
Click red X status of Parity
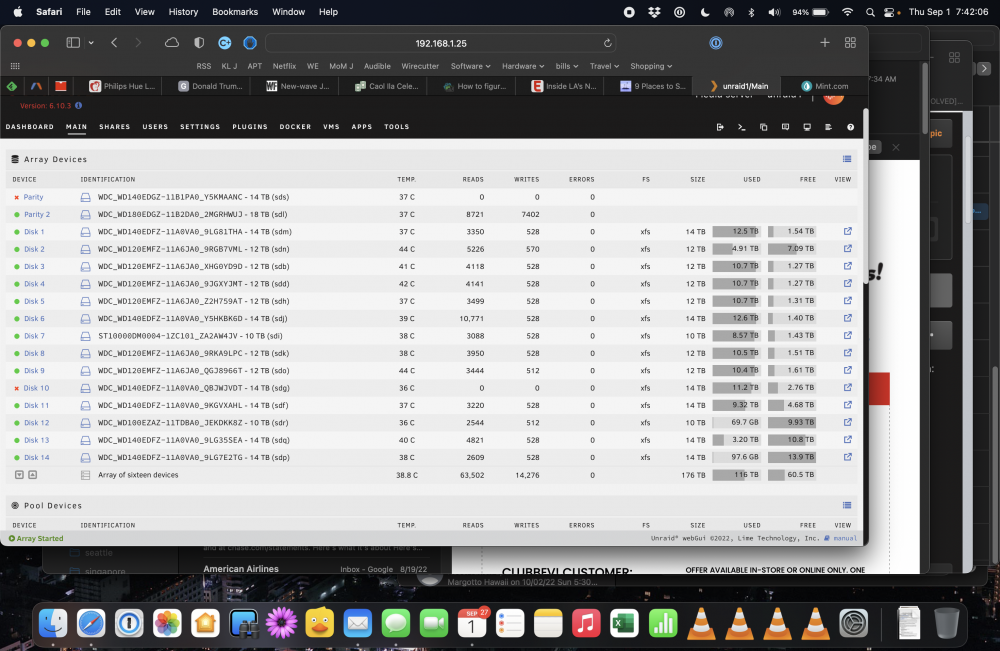click(x=17, y=198)
